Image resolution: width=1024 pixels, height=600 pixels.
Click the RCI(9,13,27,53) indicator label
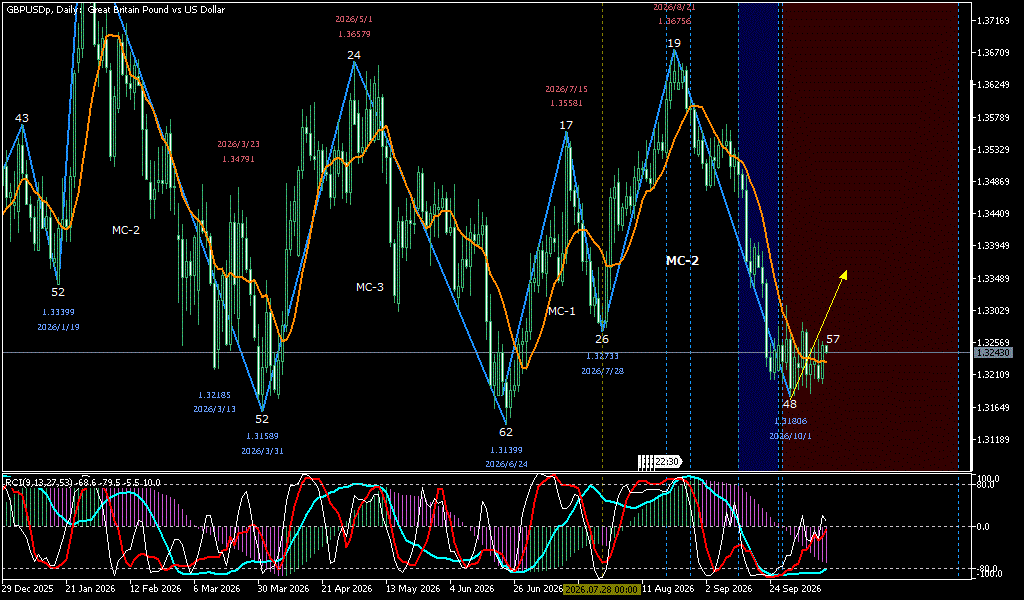83,482
